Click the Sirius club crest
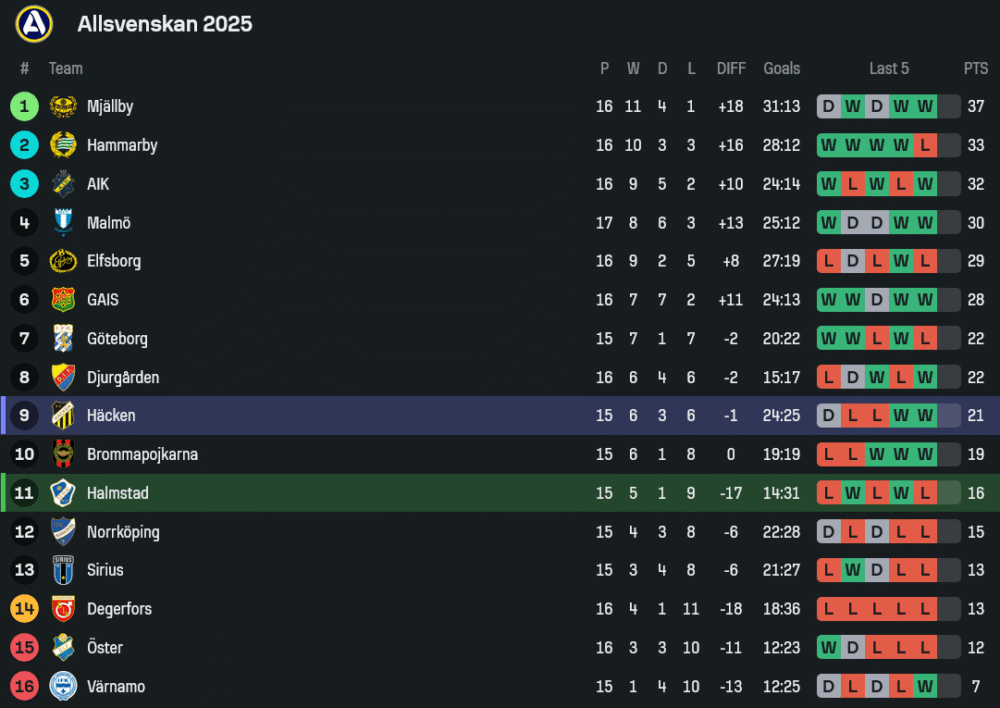1000x708 pixels. (x=63, y=570)
